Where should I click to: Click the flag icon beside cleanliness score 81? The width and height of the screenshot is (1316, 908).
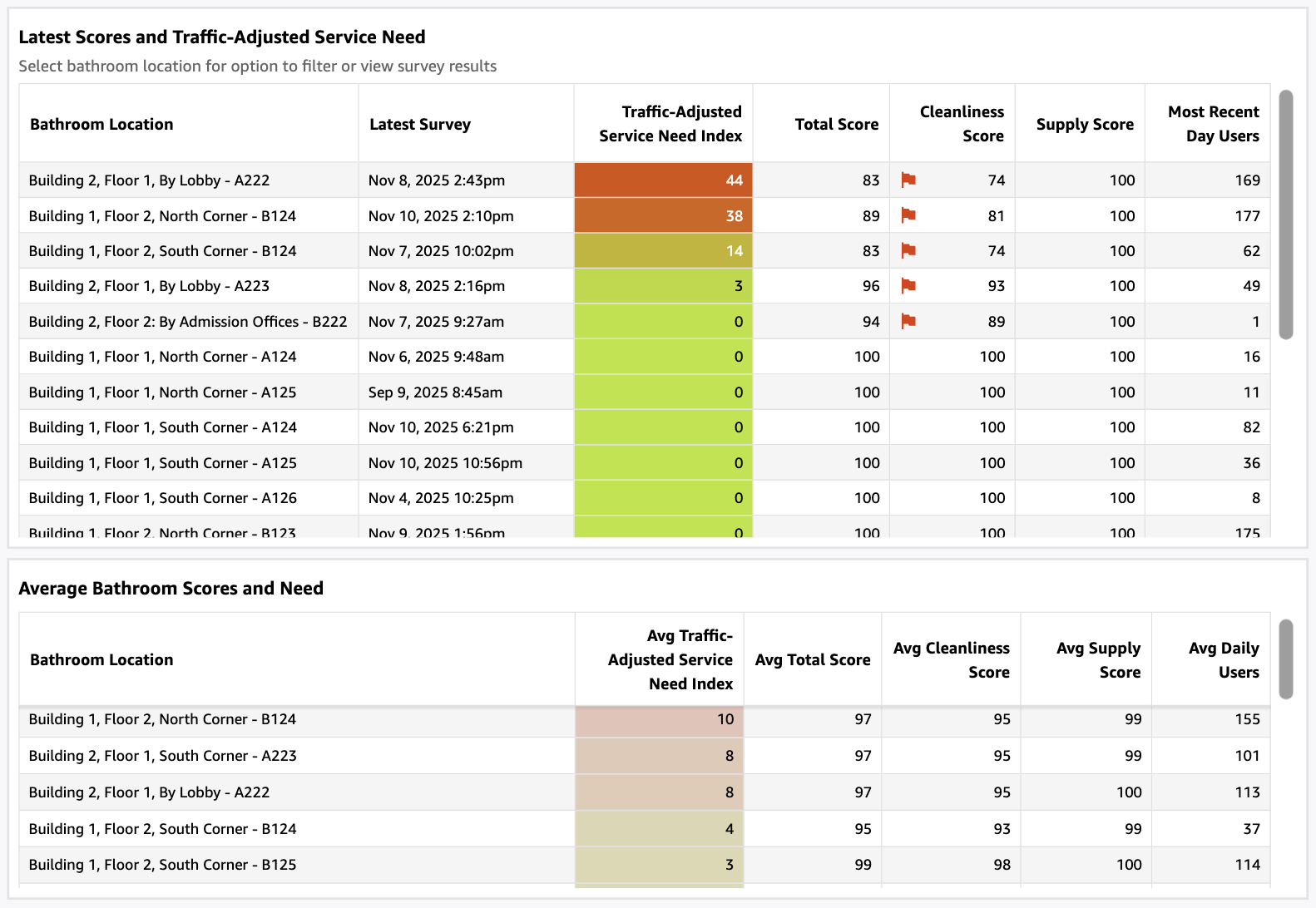point(908,215)
